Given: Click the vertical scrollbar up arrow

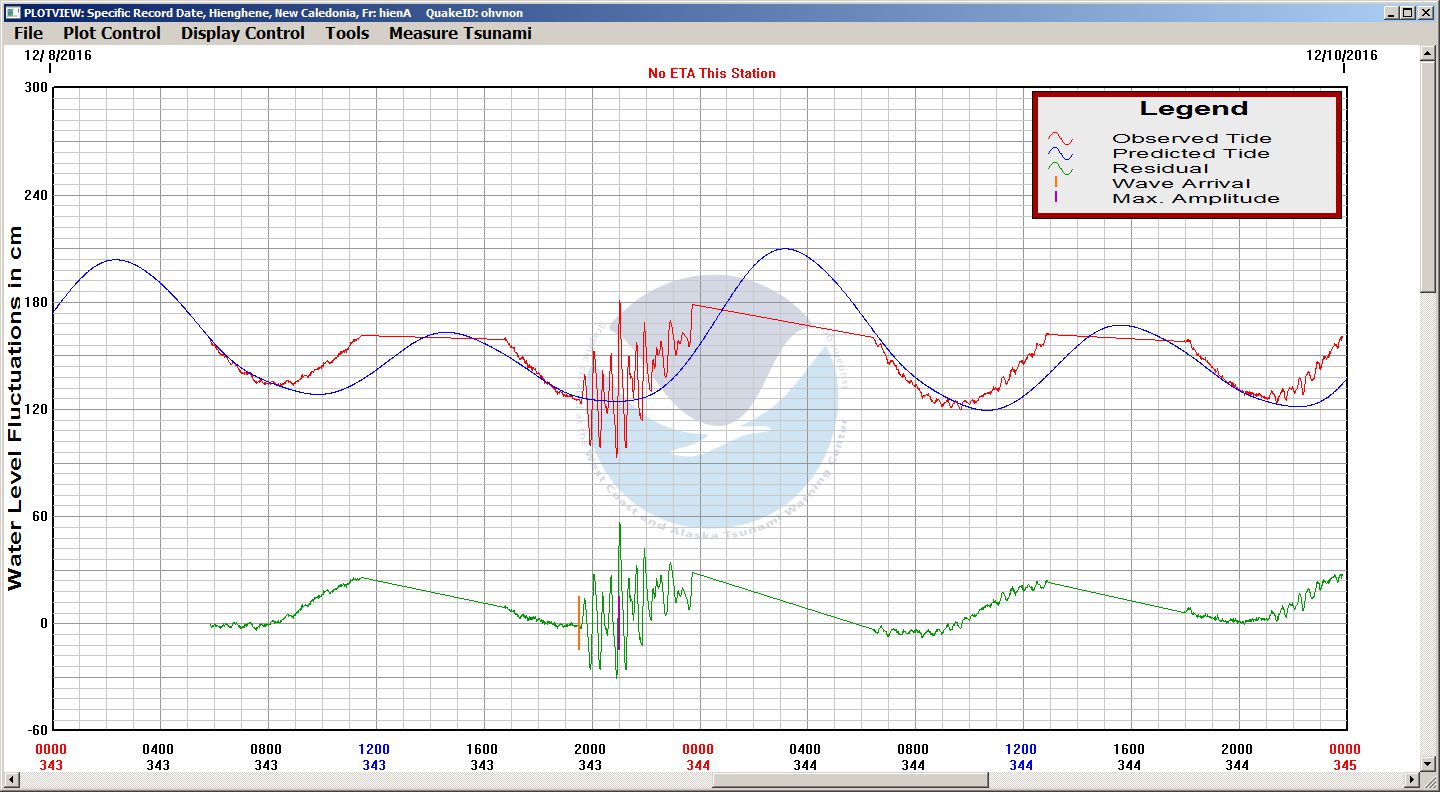Looking at the screenshot, I should (1428, 54).
